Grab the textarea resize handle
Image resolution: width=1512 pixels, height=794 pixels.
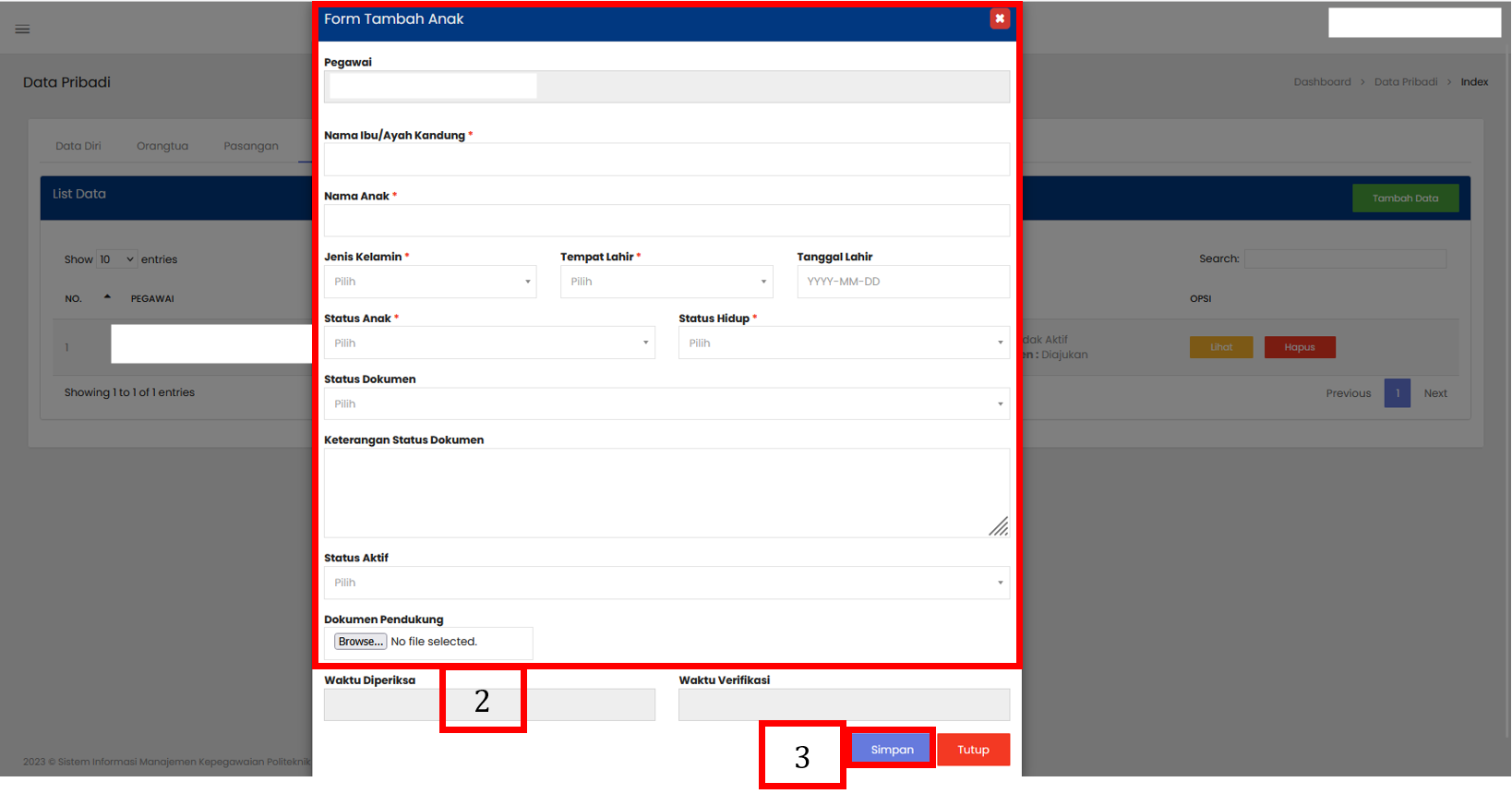pyautogui.click(x=999, y=527)
